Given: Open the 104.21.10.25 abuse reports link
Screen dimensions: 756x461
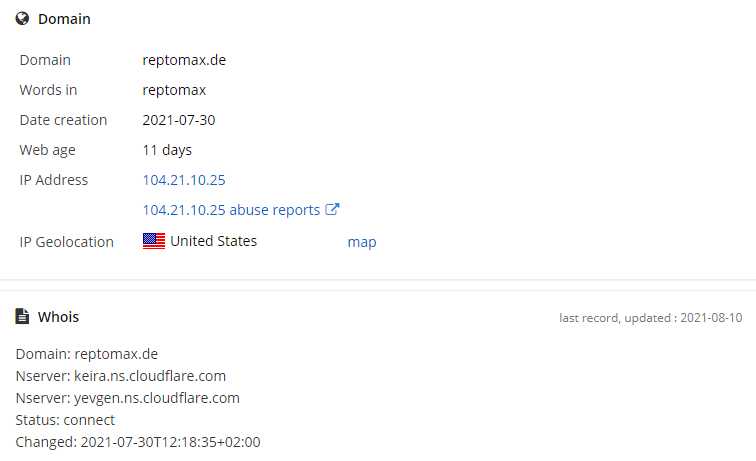Looking at the screenshot, I should click(x=231, y=210).
